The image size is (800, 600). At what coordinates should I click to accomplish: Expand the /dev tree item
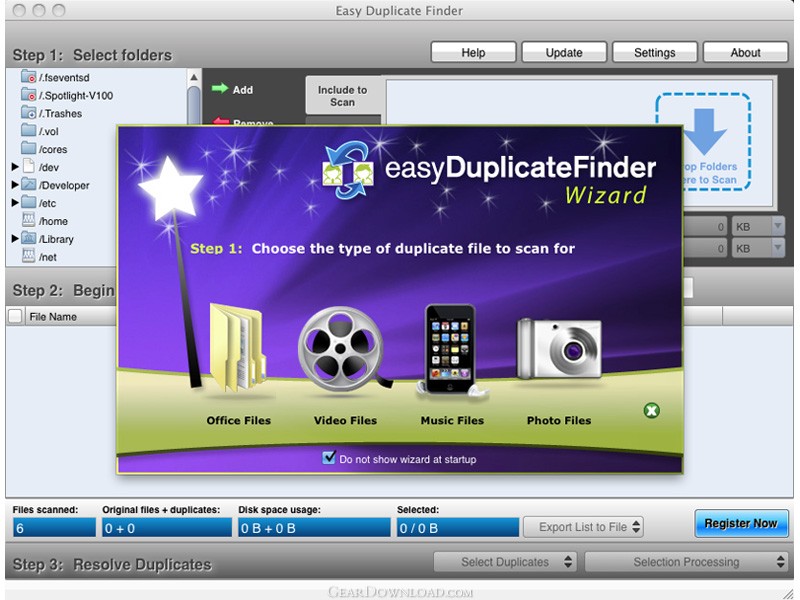15,166
